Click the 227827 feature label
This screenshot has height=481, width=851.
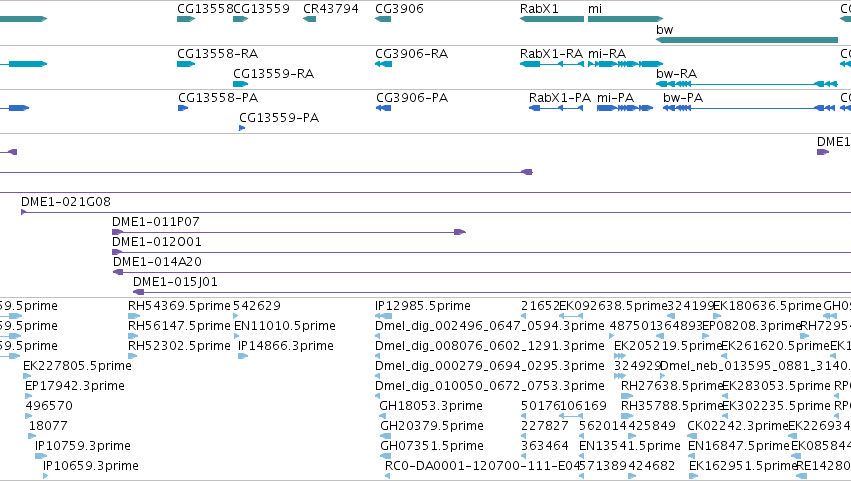(544, 426)
